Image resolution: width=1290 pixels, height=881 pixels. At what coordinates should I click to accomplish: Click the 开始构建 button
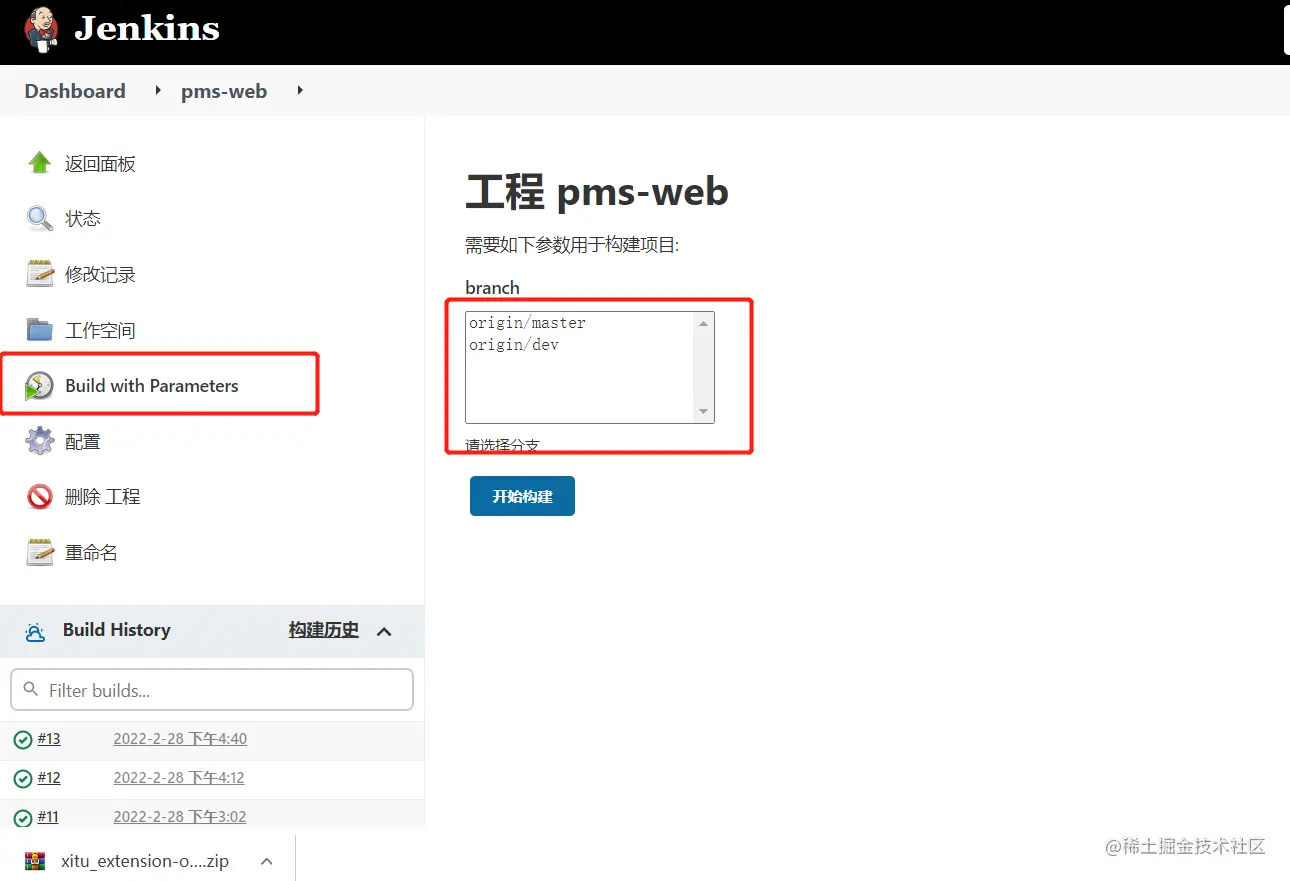pyautogui.click(x=522, y=496)
